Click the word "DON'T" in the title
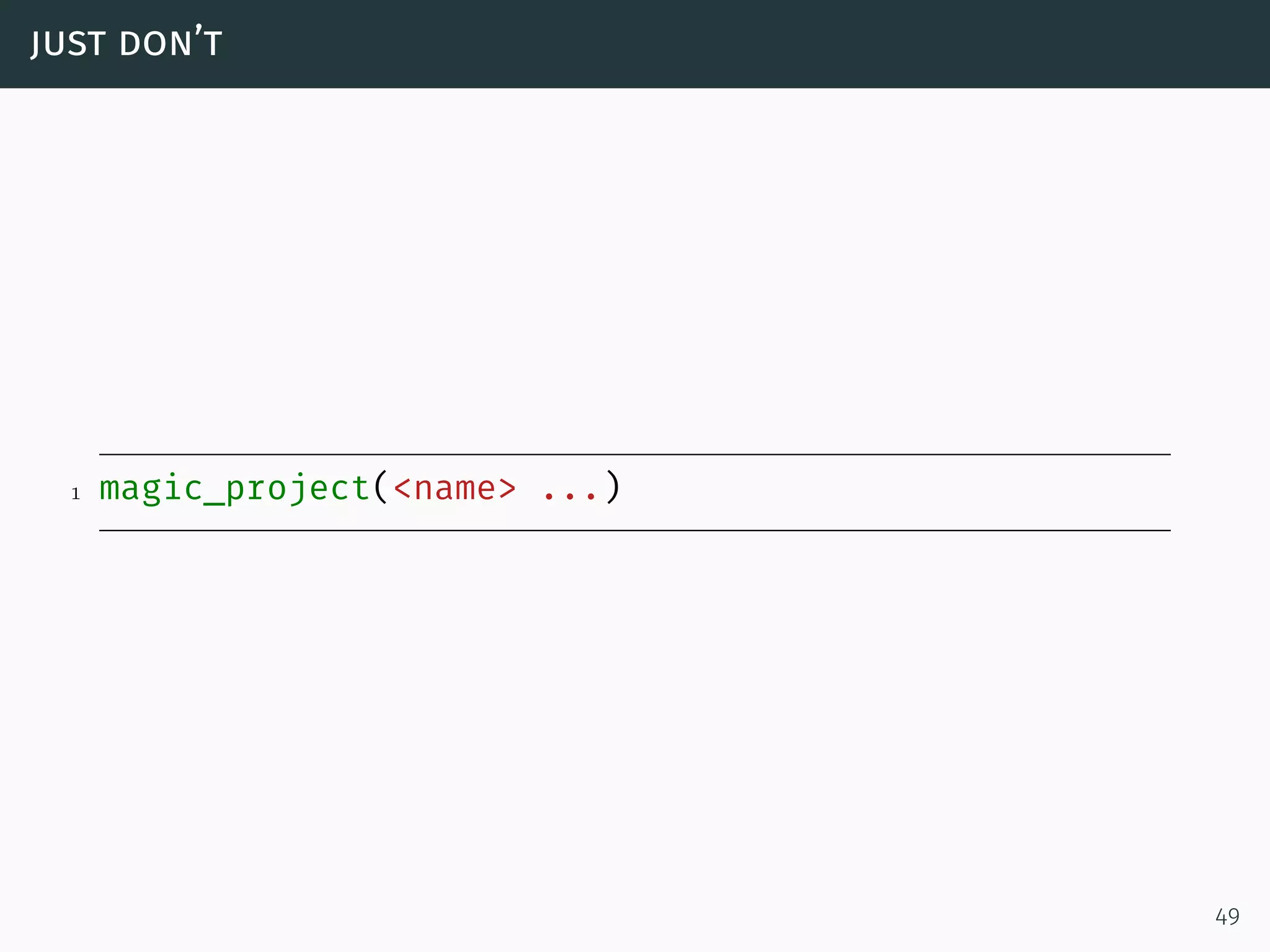This screenshot has height=952, width=1270. tap(171, 44)
